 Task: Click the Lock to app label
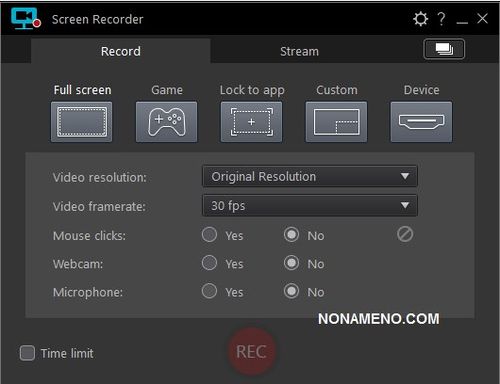tap(252, 90)
